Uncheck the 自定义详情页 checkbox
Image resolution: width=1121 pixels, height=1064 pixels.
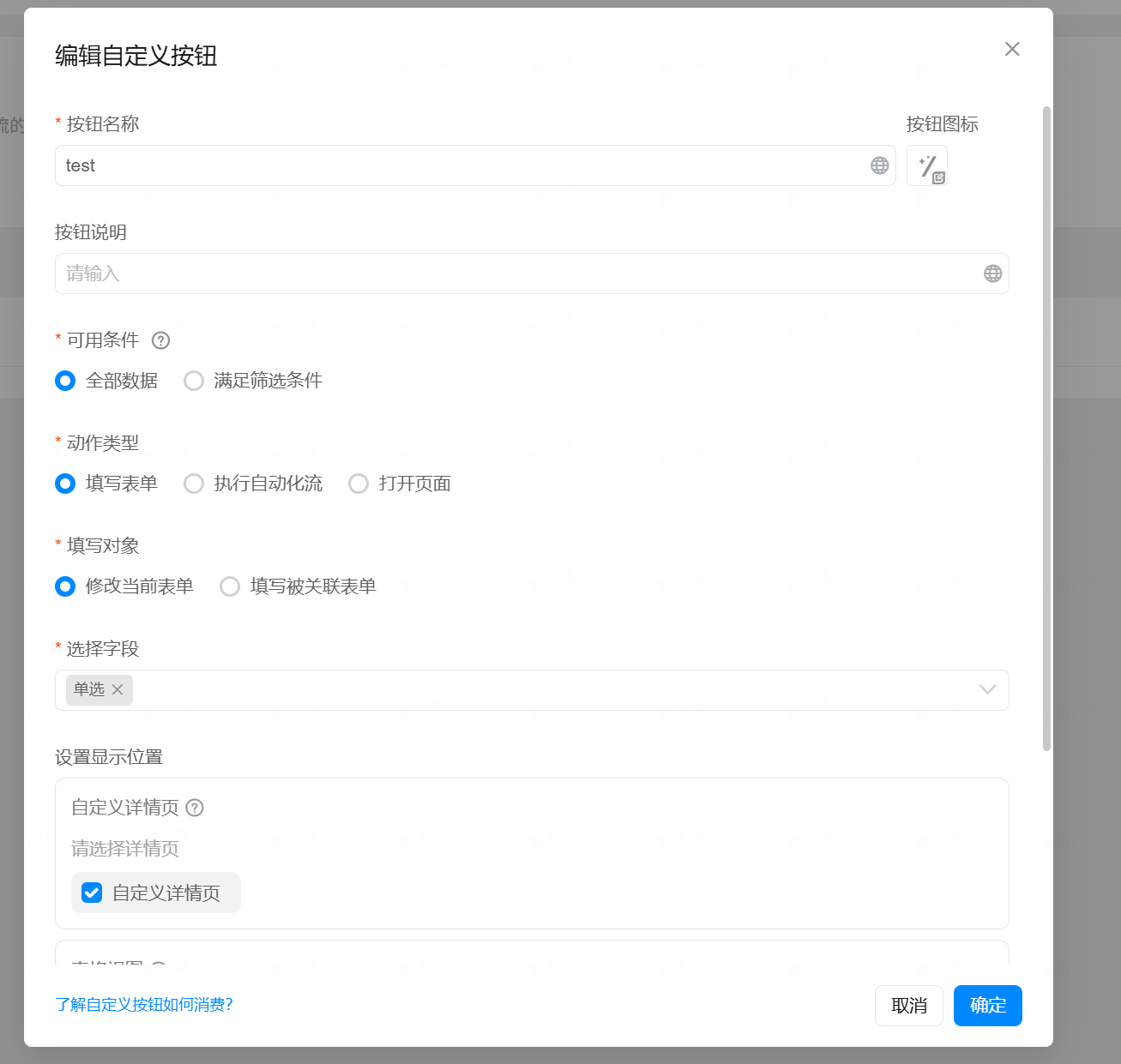[92, 893]
